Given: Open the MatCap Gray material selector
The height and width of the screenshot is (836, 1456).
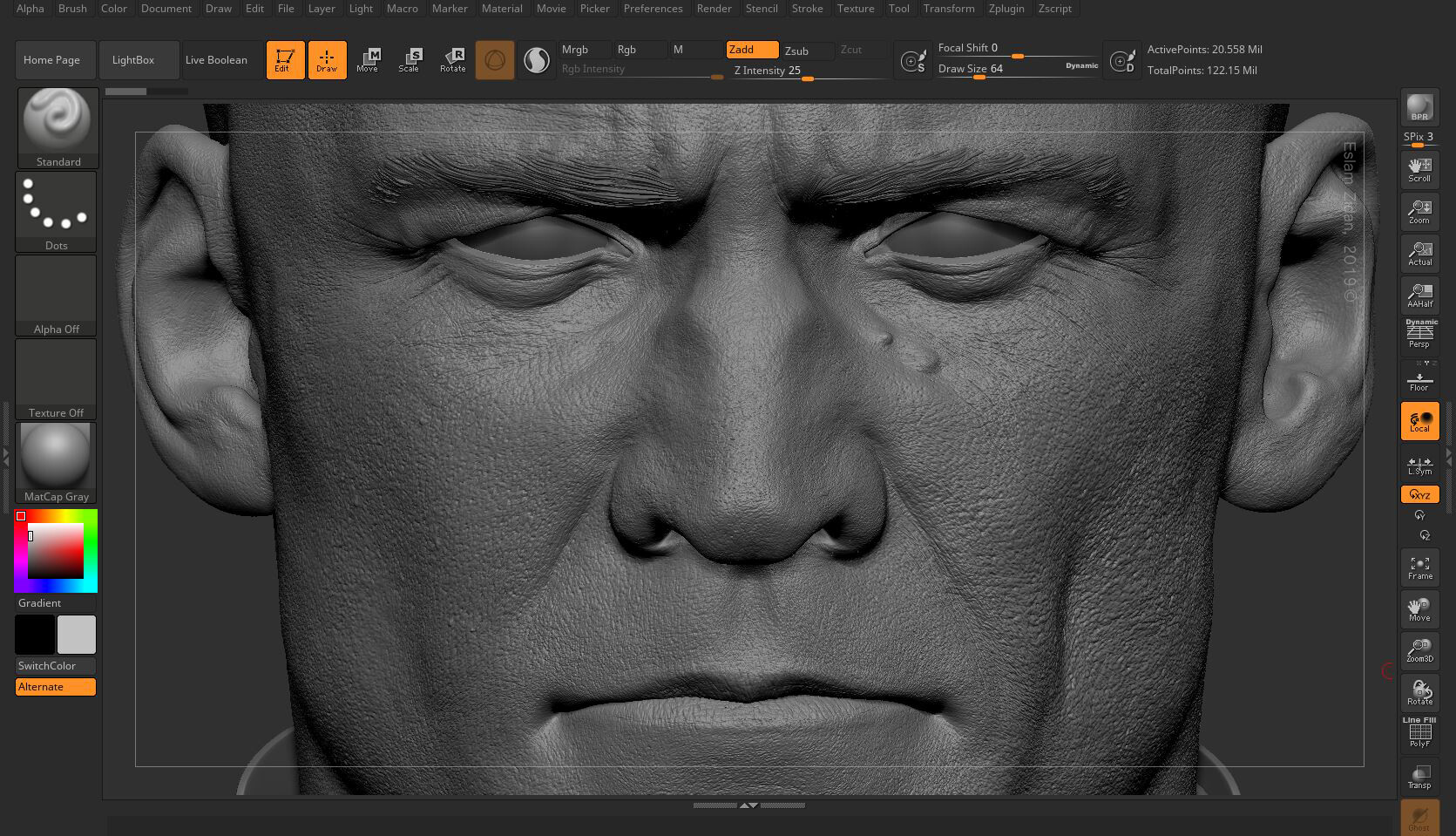Looking at the screenshot, I should click(56, 463).
